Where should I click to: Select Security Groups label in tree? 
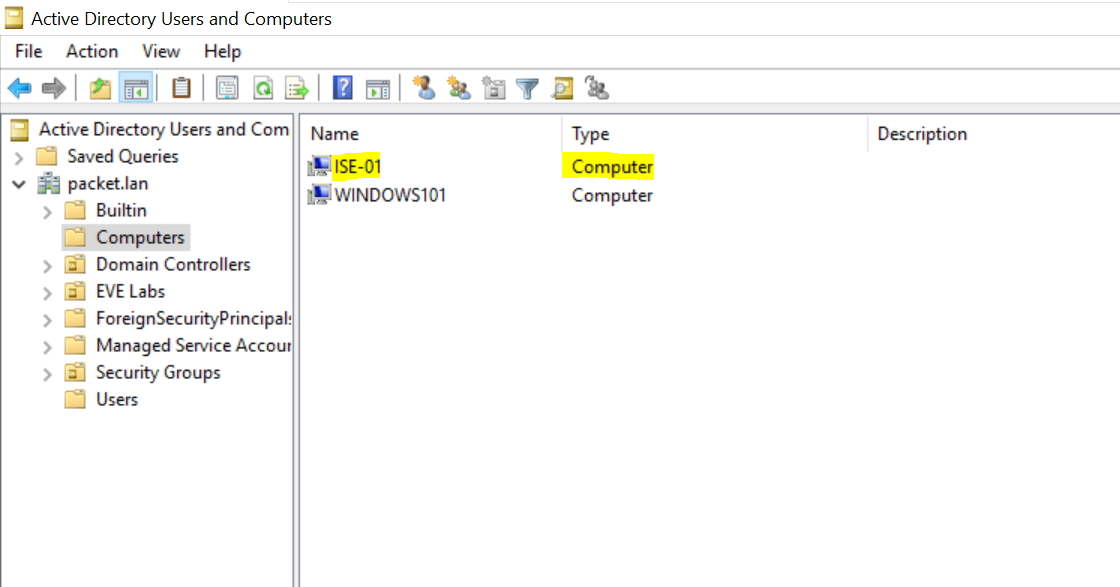159,373
